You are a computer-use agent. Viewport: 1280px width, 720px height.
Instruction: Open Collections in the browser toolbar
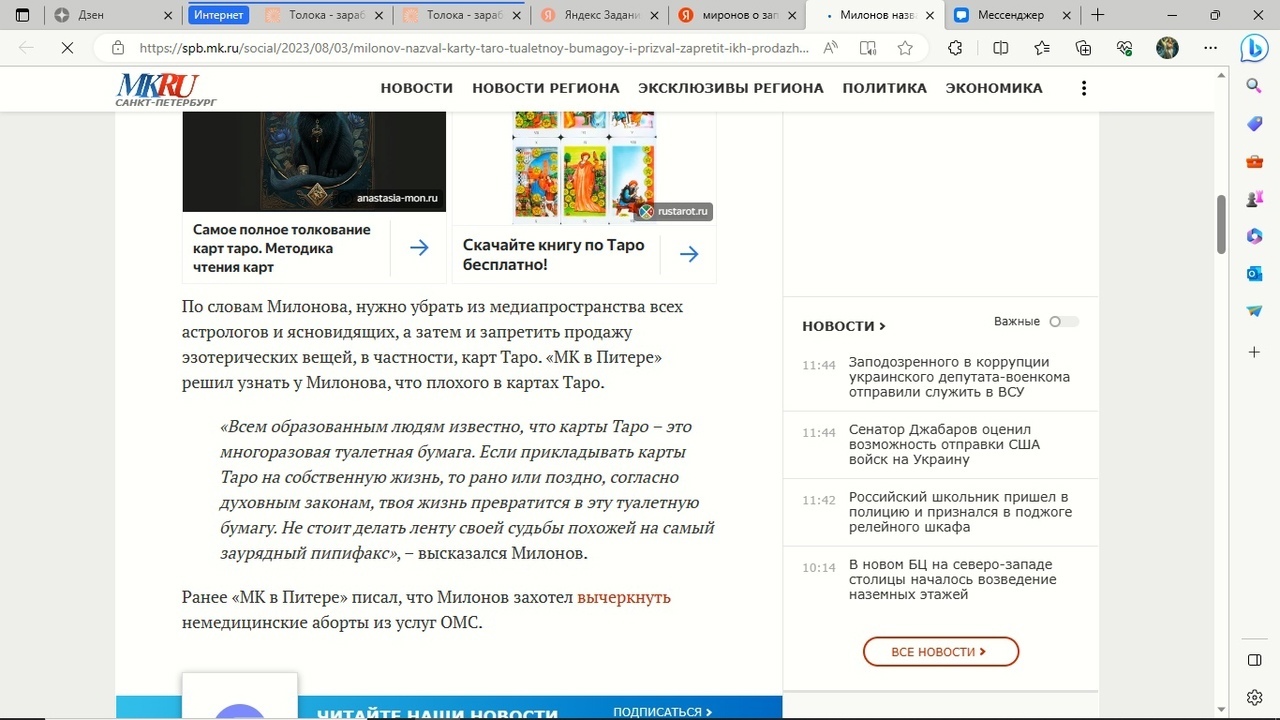1083,47
